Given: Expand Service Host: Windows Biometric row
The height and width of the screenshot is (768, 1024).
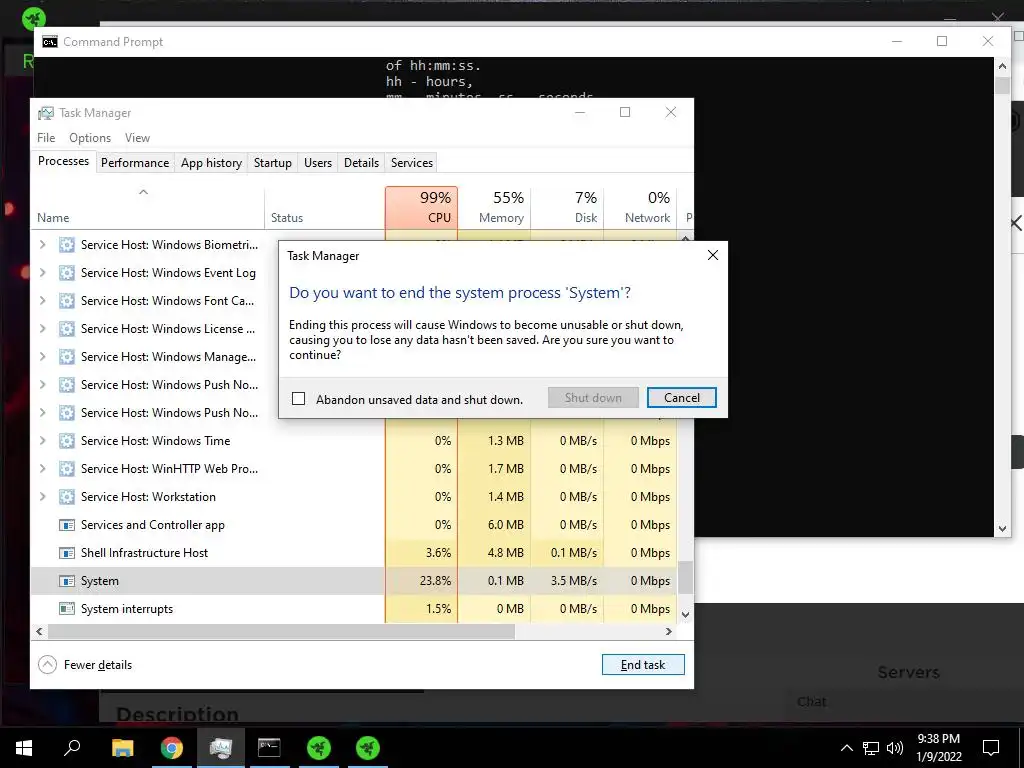Looking at the screenshot, I should [42, 245].
